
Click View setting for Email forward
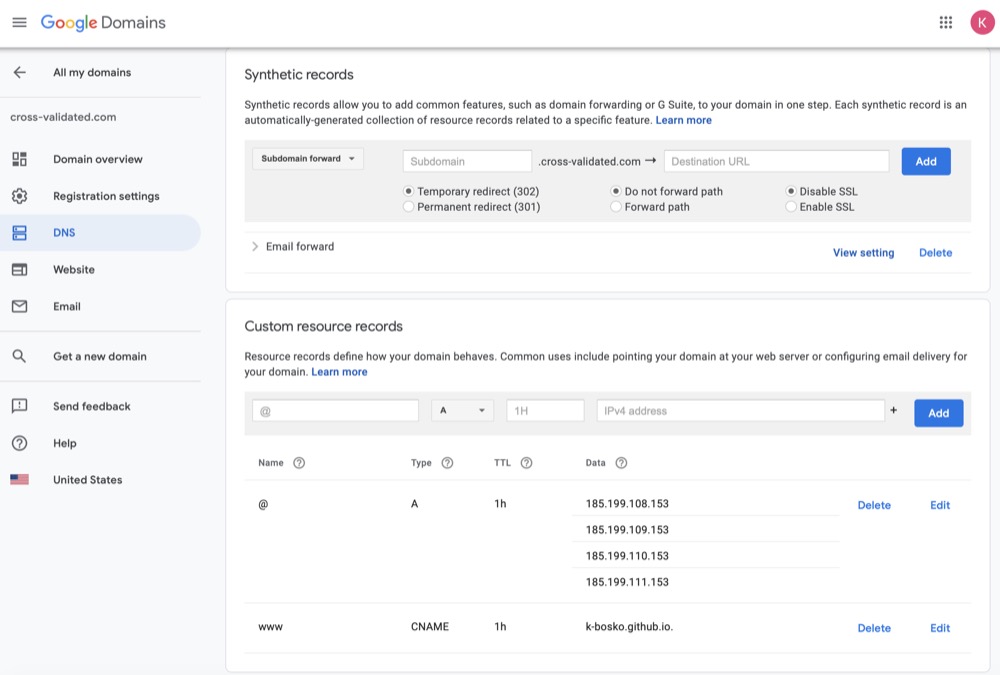pos(863,253)
